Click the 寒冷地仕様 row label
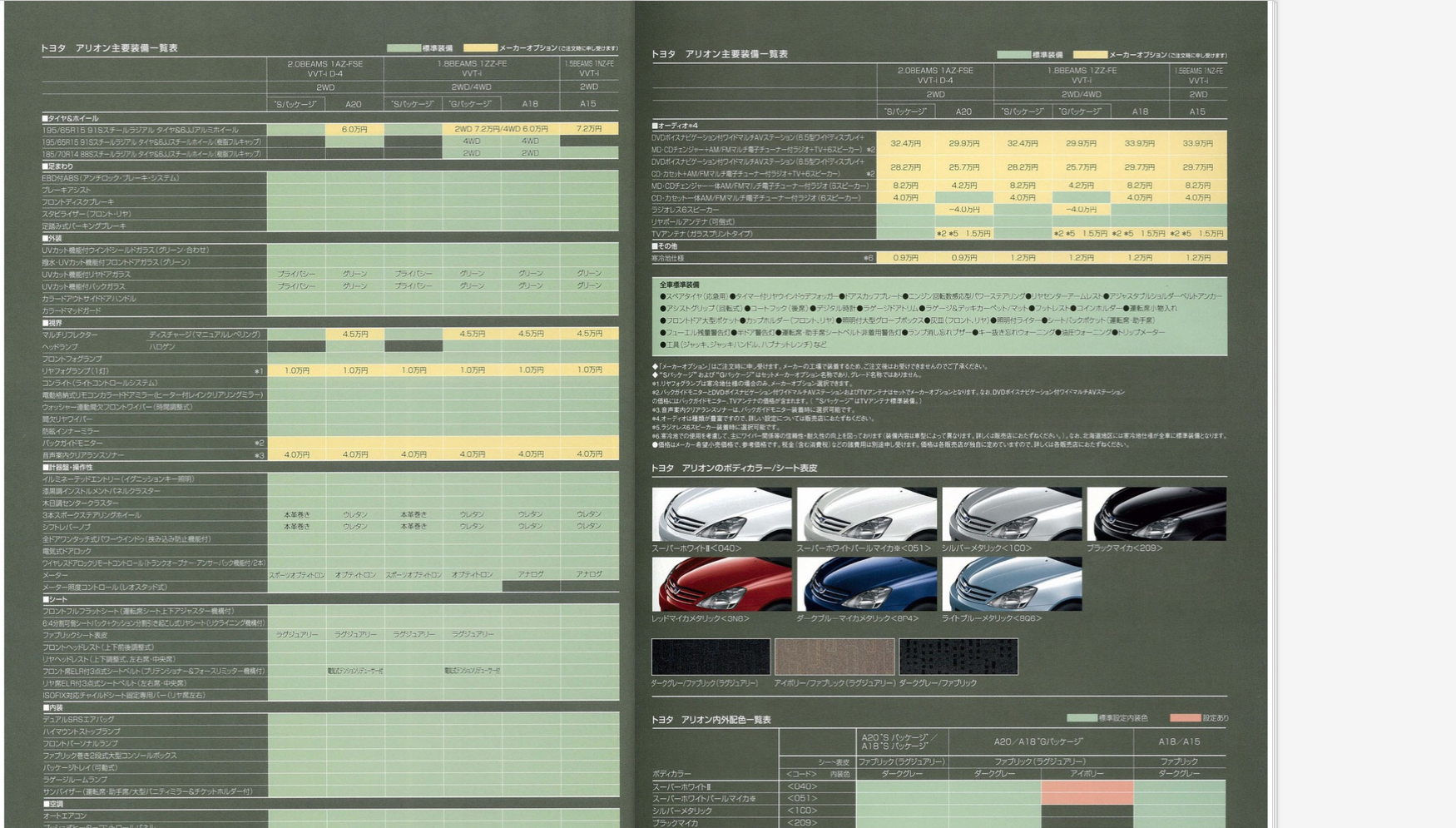This screenshot has height=828, width=1456. coord(670,258)
